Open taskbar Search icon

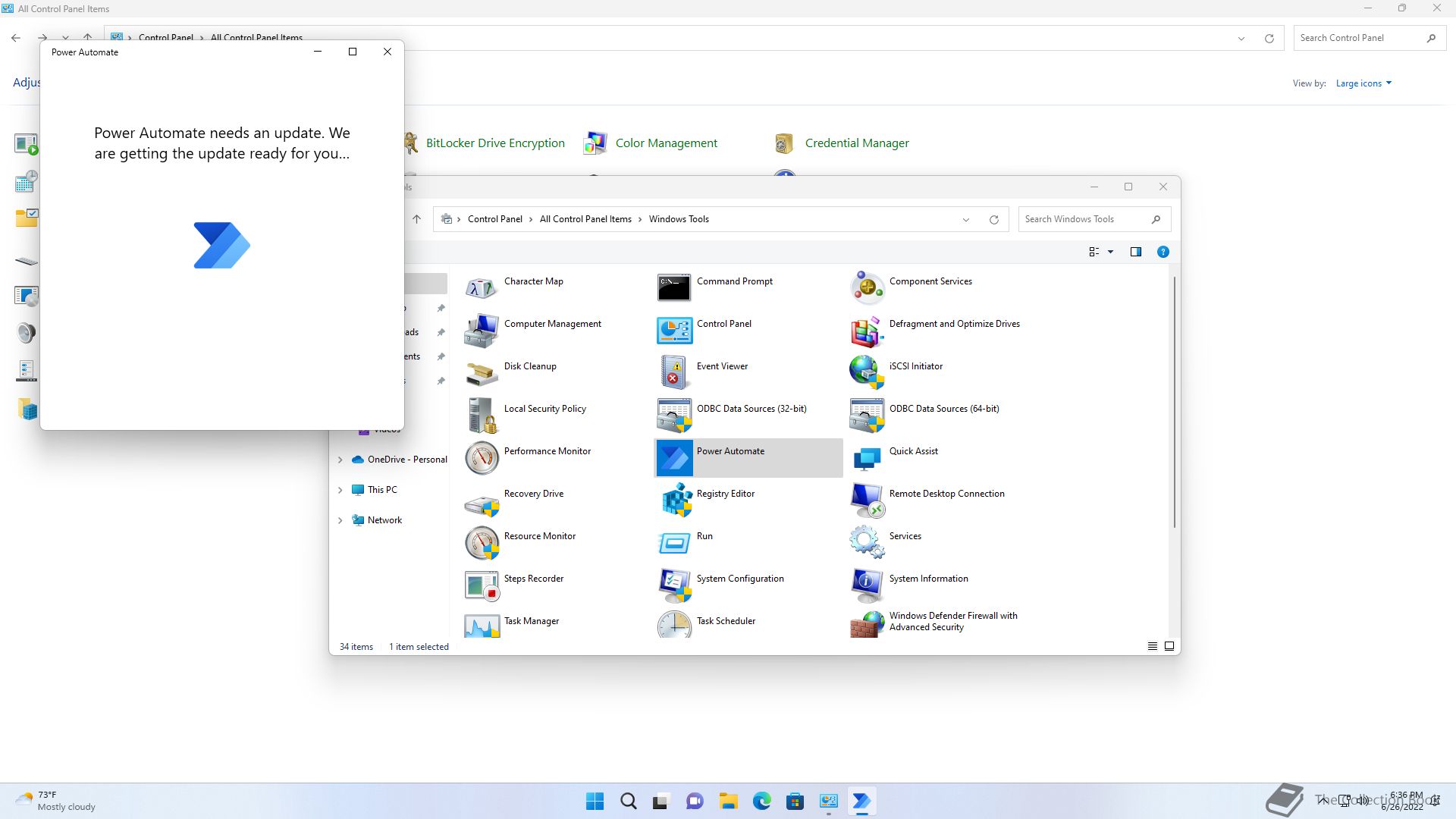tap(628, 801)
